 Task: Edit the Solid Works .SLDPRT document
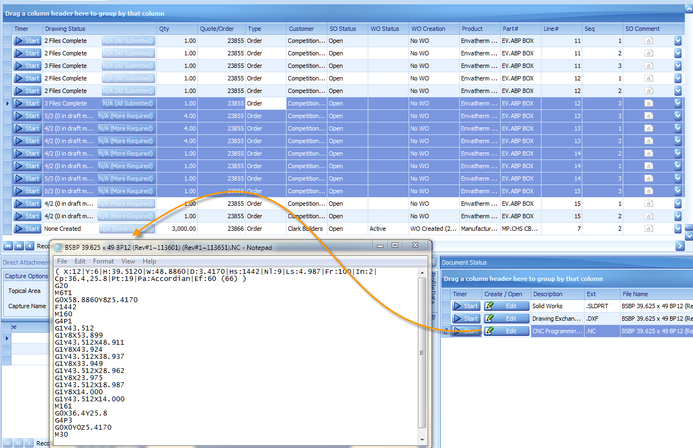pos(506,306)
